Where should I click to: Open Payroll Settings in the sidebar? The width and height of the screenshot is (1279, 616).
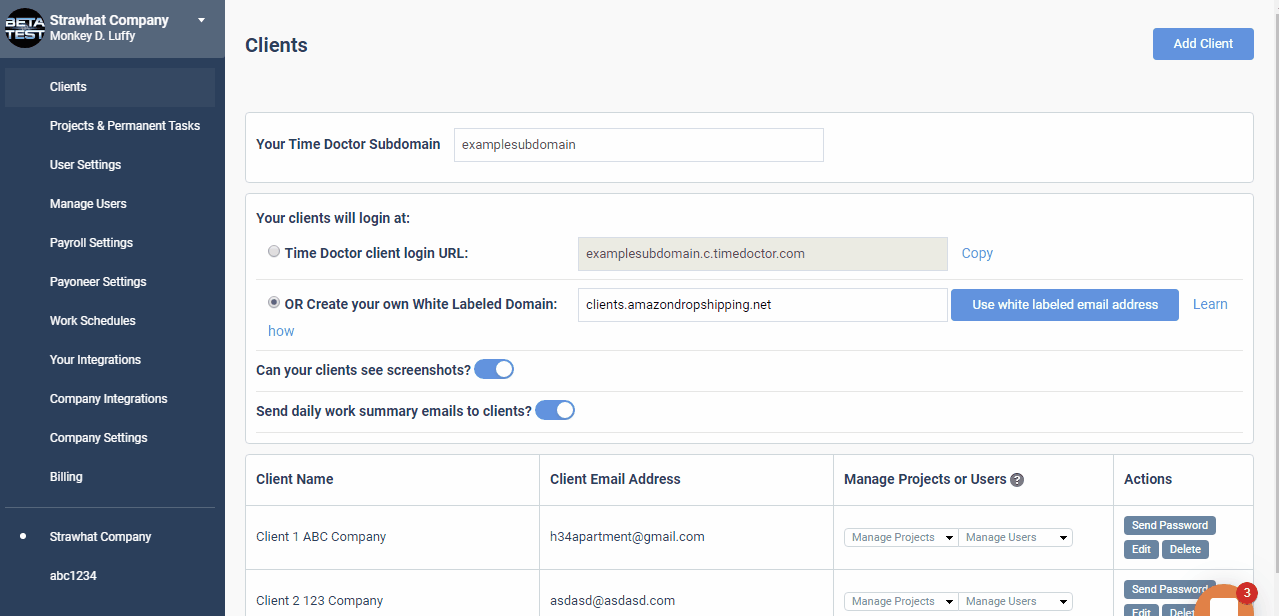pos(92,242)
